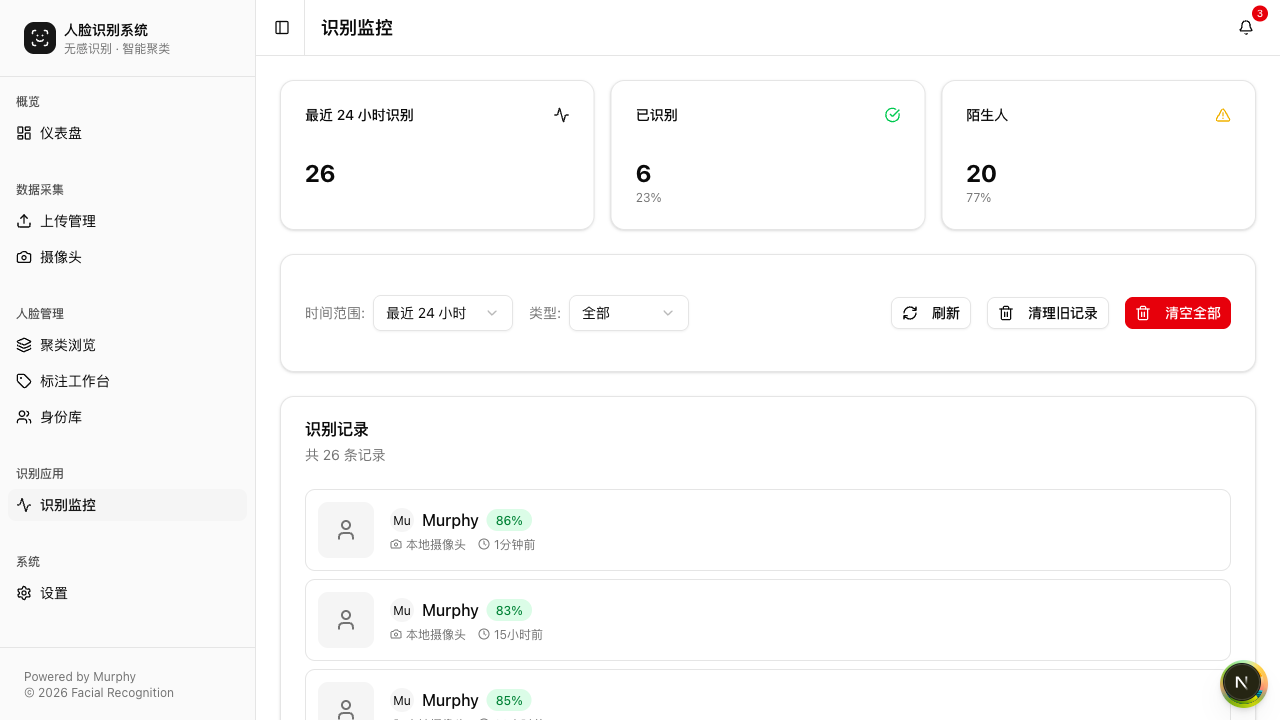Select 标注工作台 menu item
The image size is (1280, 720).
point(75,381)
